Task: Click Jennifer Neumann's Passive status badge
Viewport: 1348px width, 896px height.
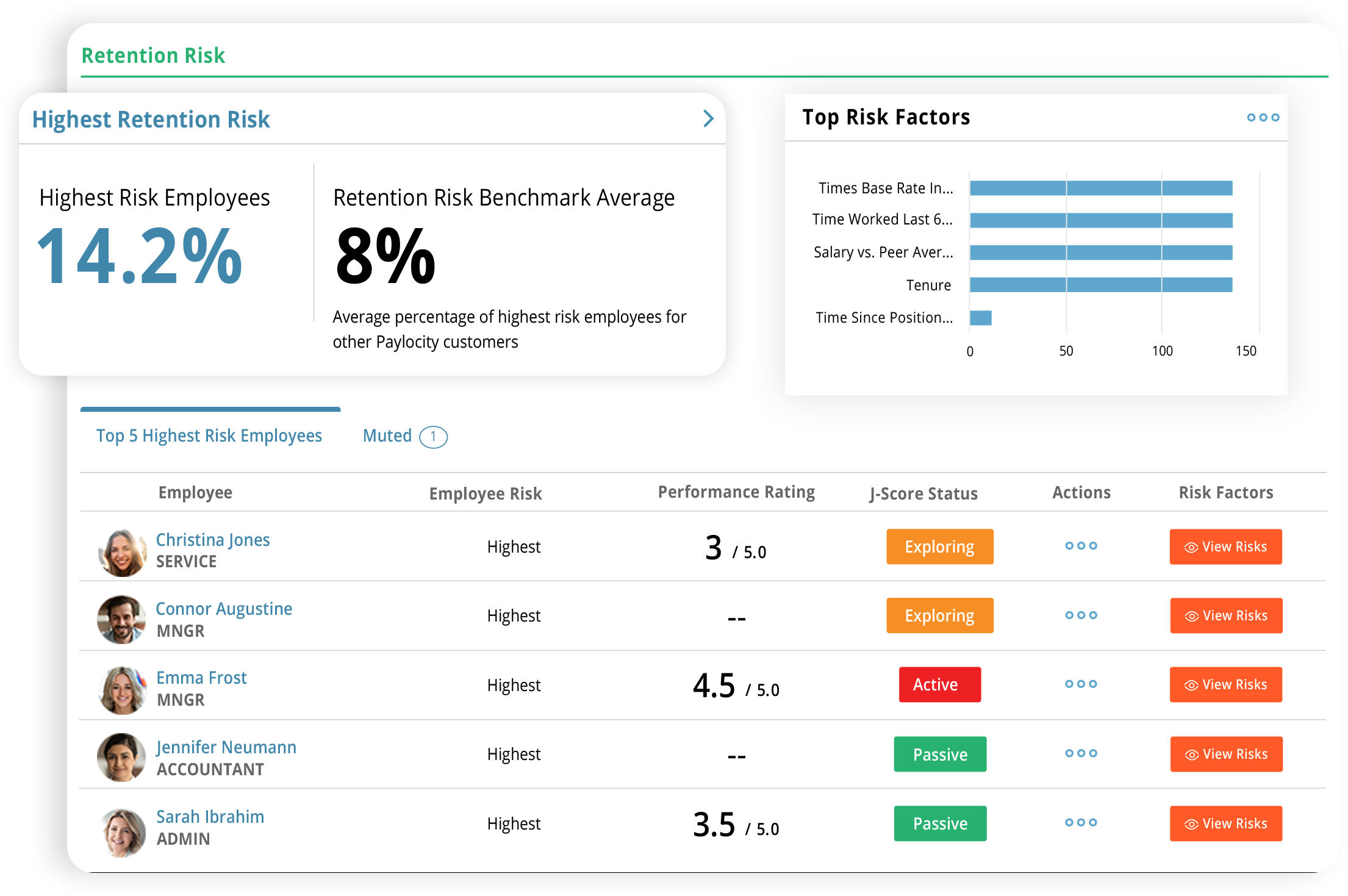Action: (x=939, y=754)
